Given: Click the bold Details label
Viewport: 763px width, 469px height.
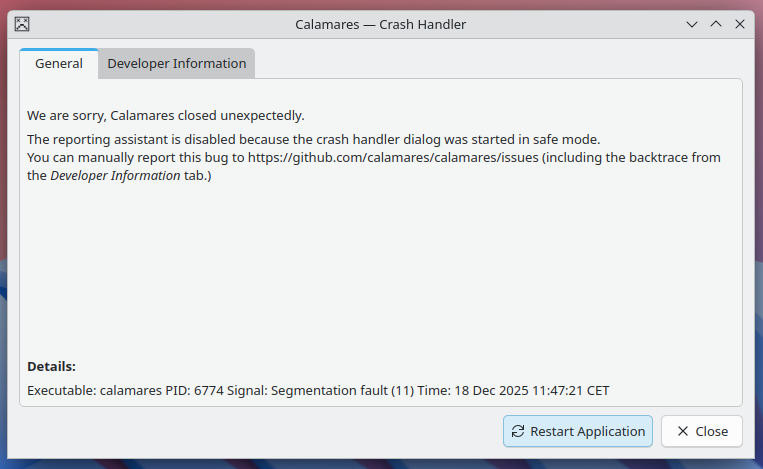Looking at the screenshot, I should [x=51, y=367].
